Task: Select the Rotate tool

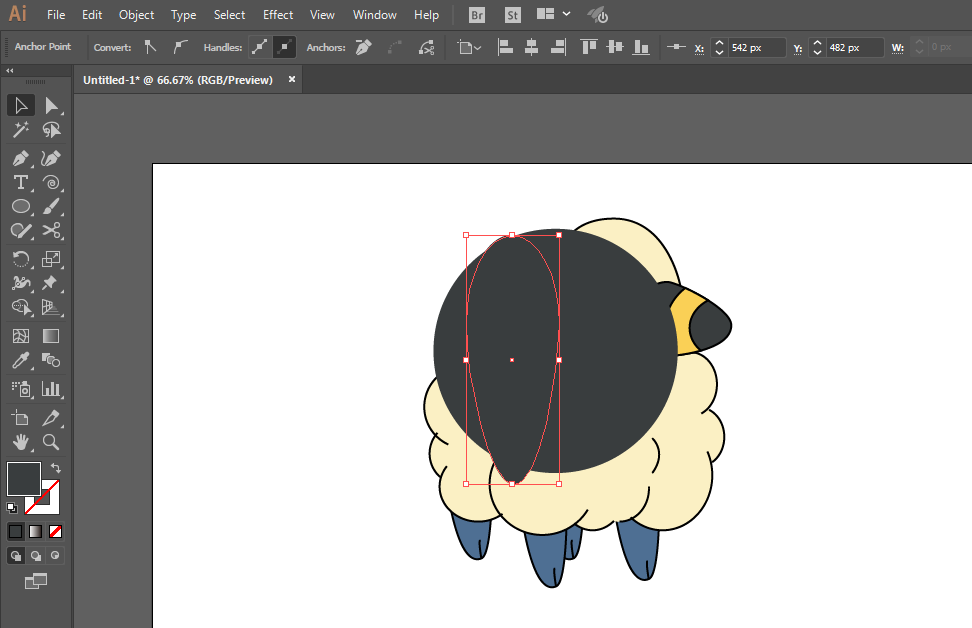Action: [20, 259]
